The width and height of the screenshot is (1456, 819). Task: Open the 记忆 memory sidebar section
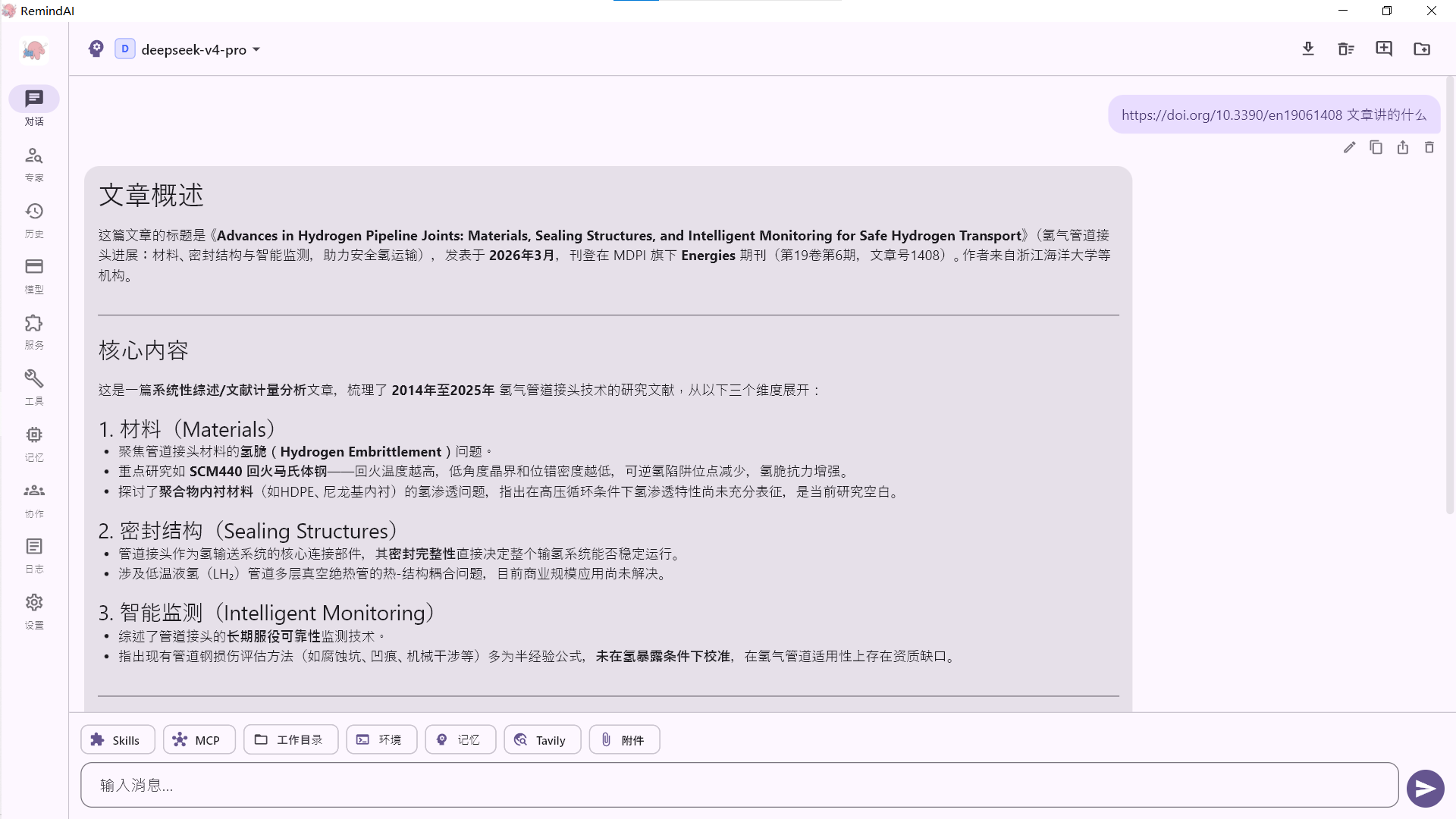[x=34, y=444]
